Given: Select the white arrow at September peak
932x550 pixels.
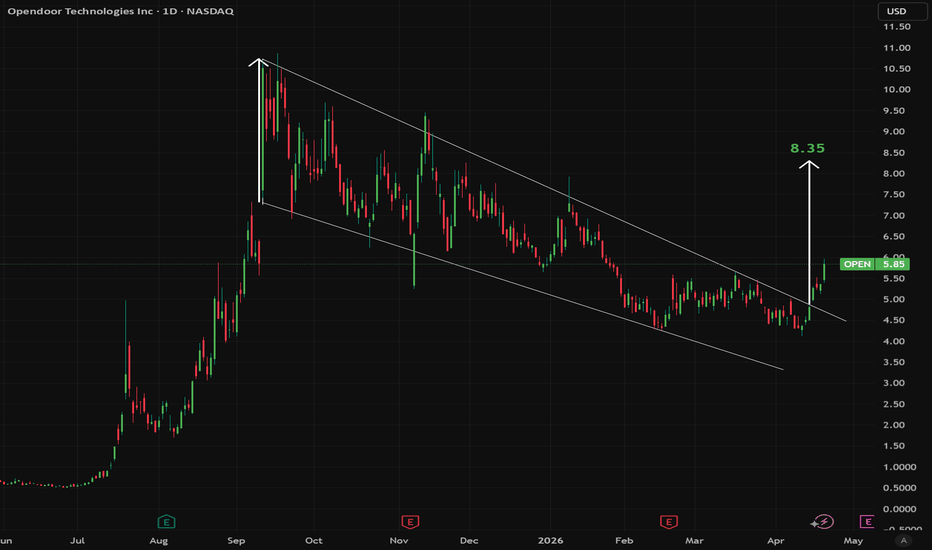Looking at the screenshot, I should (260, 130).
